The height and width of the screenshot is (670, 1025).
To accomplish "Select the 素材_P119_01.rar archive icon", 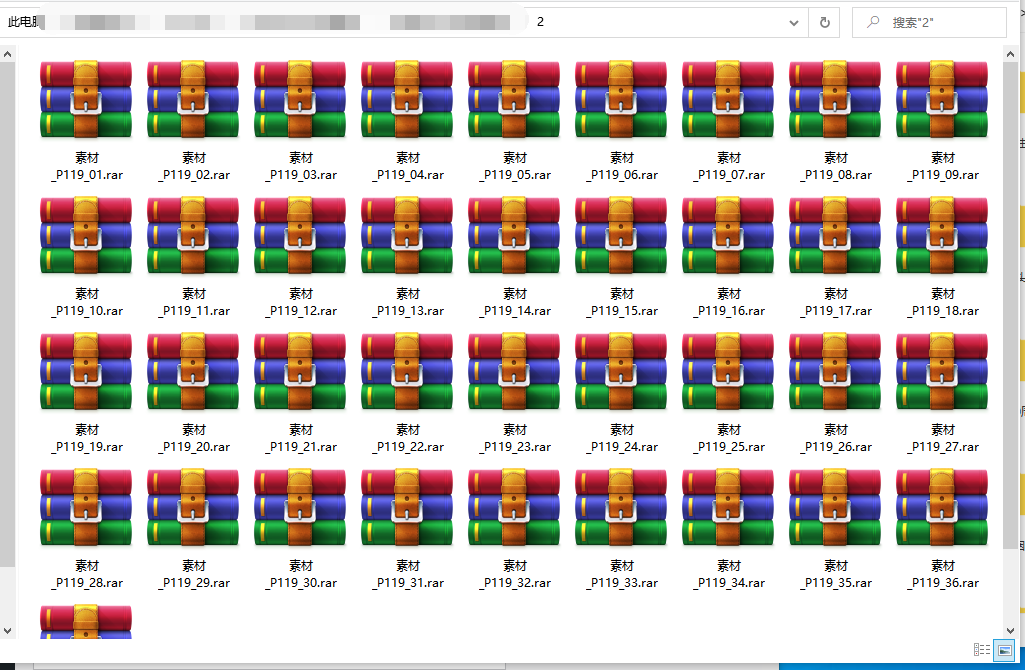I will (86, 99).
